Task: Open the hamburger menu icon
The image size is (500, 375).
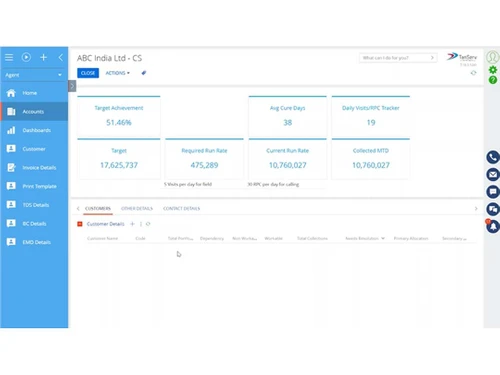Action: [9, 57]
